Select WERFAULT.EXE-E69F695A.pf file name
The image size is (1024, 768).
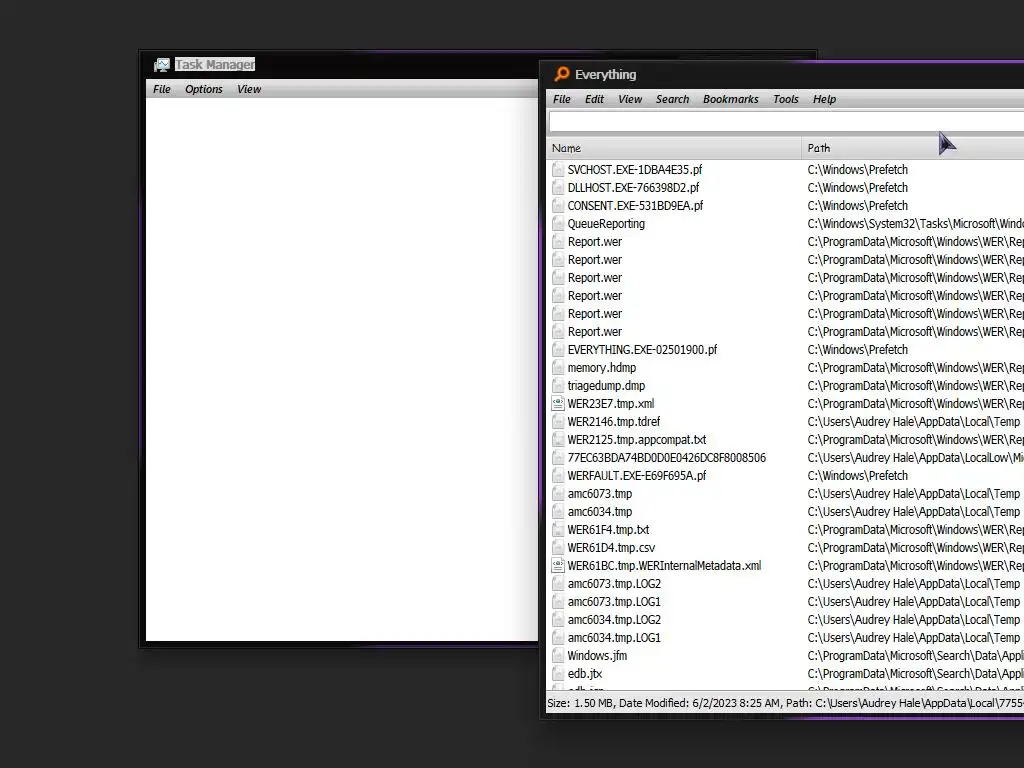pos(637,475)
